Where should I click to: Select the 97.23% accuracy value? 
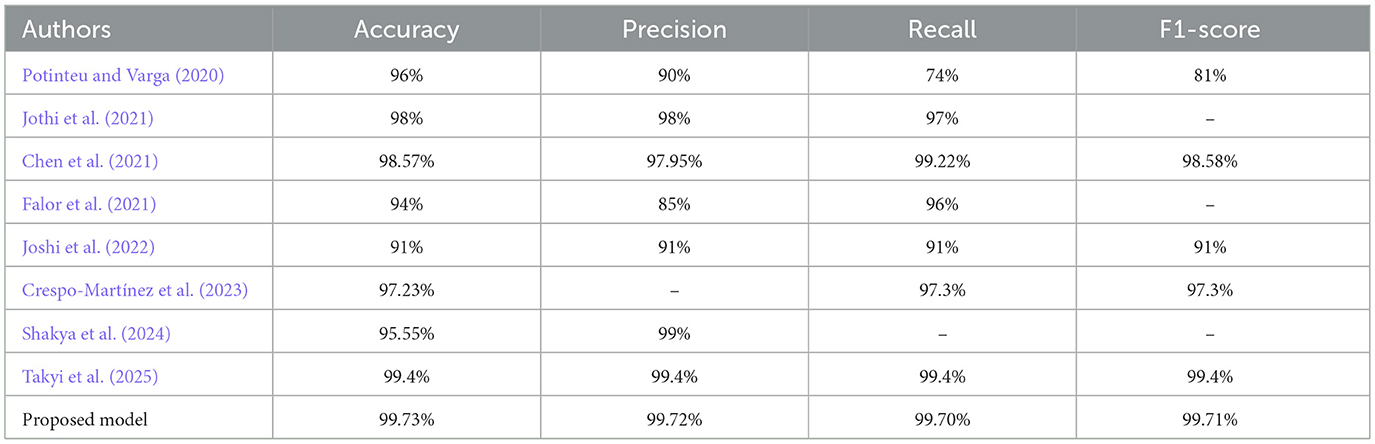pos(406,291)
